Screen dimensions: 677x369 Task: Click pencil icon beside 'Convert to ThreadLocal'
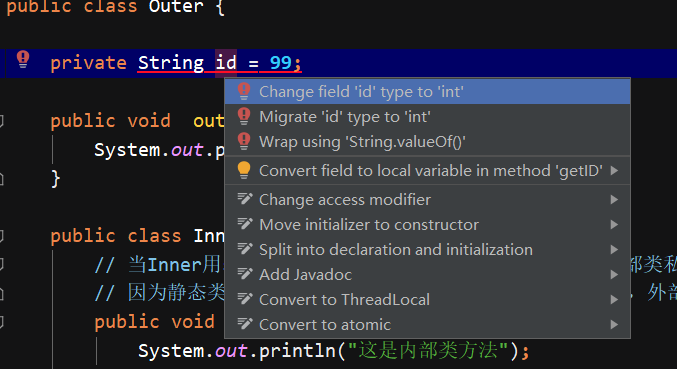(245, 299)
